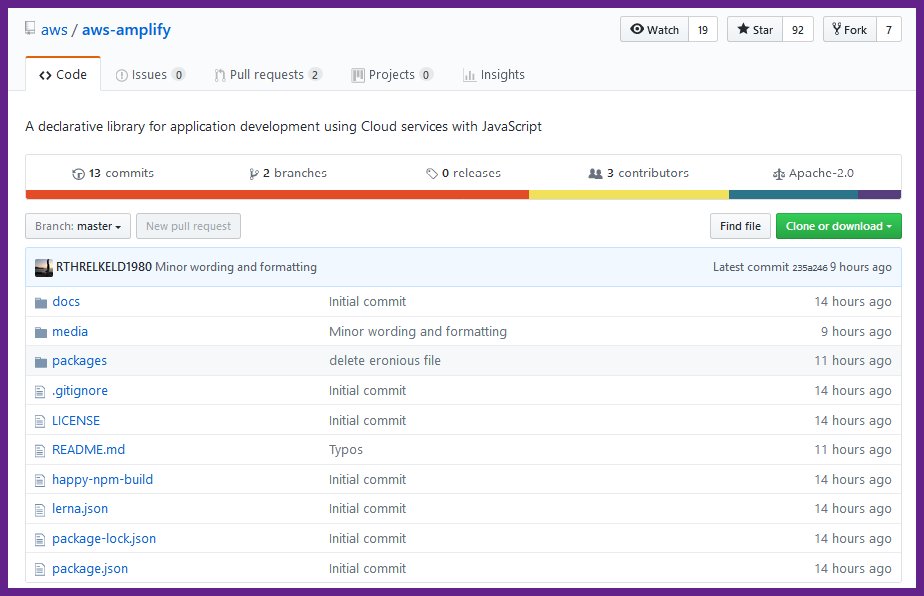
Task: Click the Find file button
Action: (740, 226)
